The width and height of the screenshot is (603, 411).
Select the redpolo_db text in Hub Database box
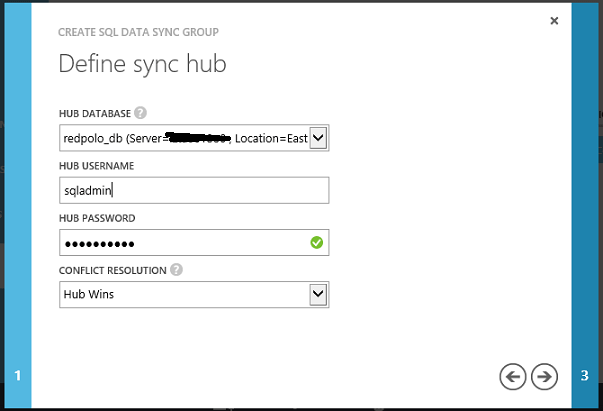(x=93, y=138)
